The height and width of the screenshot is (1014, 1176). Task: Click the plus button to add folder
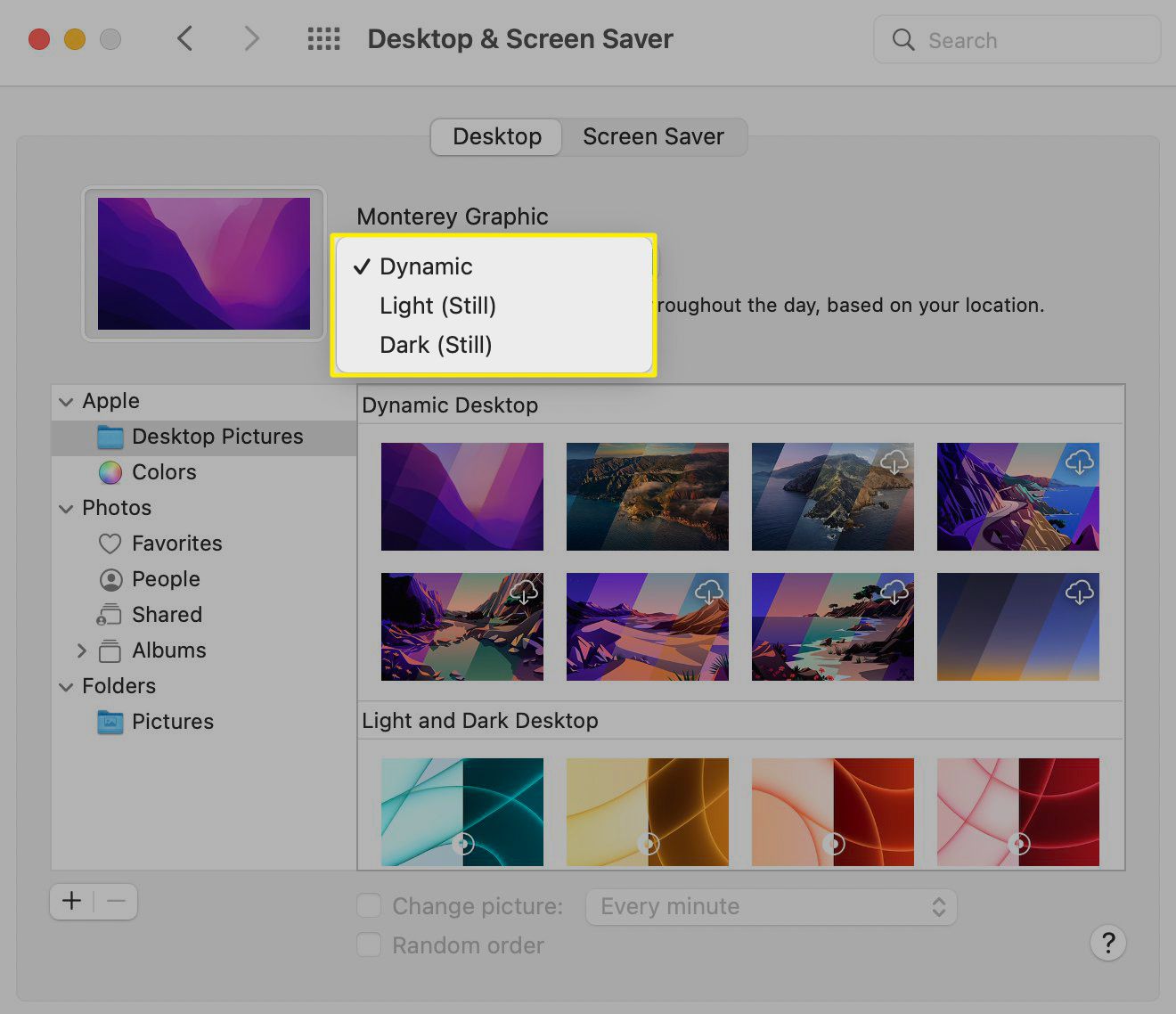[x=72, y=902]
